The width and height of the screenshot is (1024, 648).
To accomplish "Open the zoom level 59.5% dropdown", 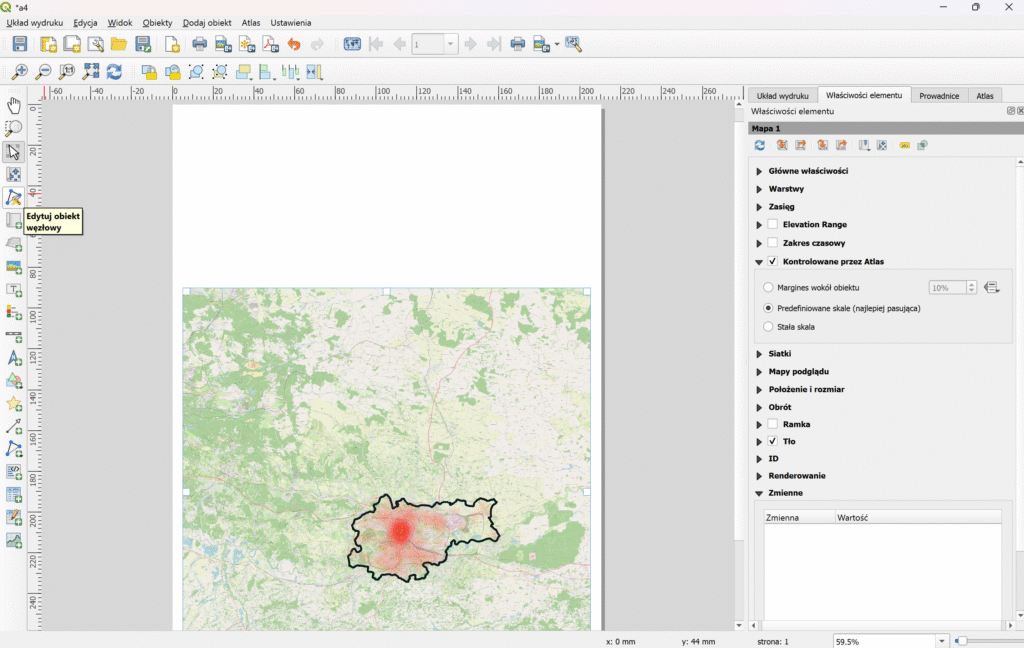I will 941,641.
